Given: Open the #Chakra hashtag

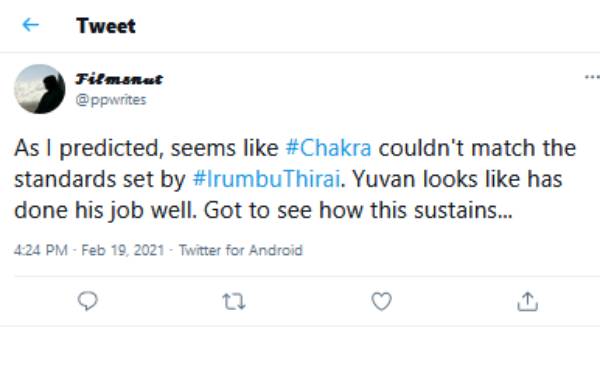Looking at the screenshot, I should 328,148.
